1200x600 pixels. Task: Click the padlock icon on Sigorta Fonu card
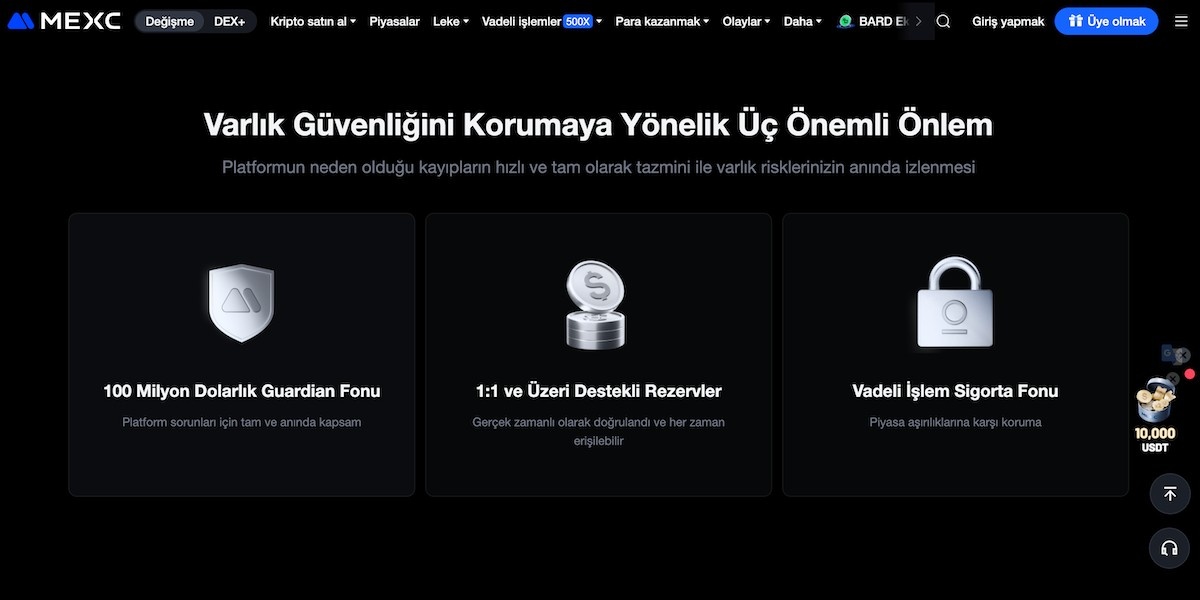pyautogui.click(x=955, y=302)
